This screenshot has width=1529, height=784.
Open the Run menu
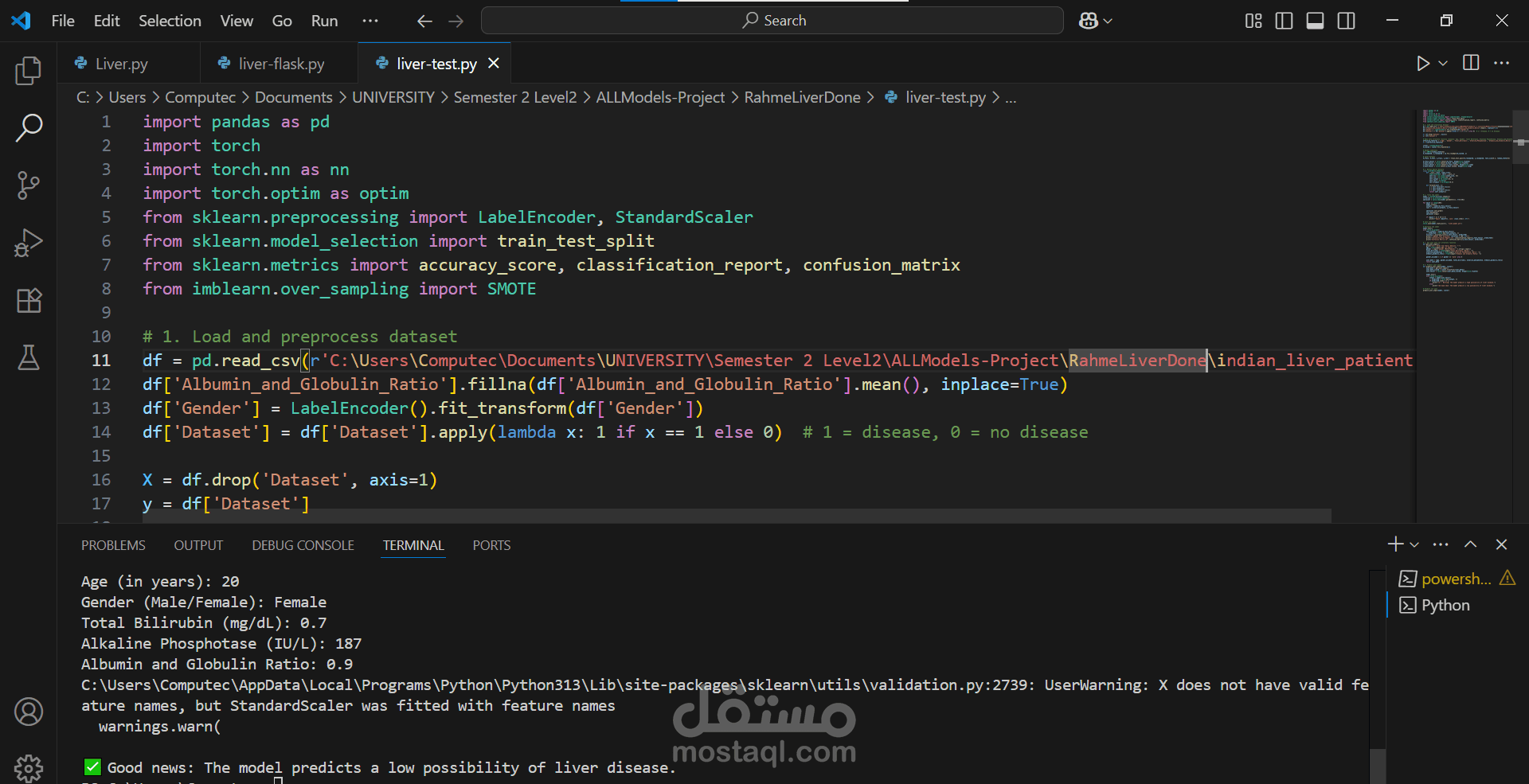coord(324,21)
